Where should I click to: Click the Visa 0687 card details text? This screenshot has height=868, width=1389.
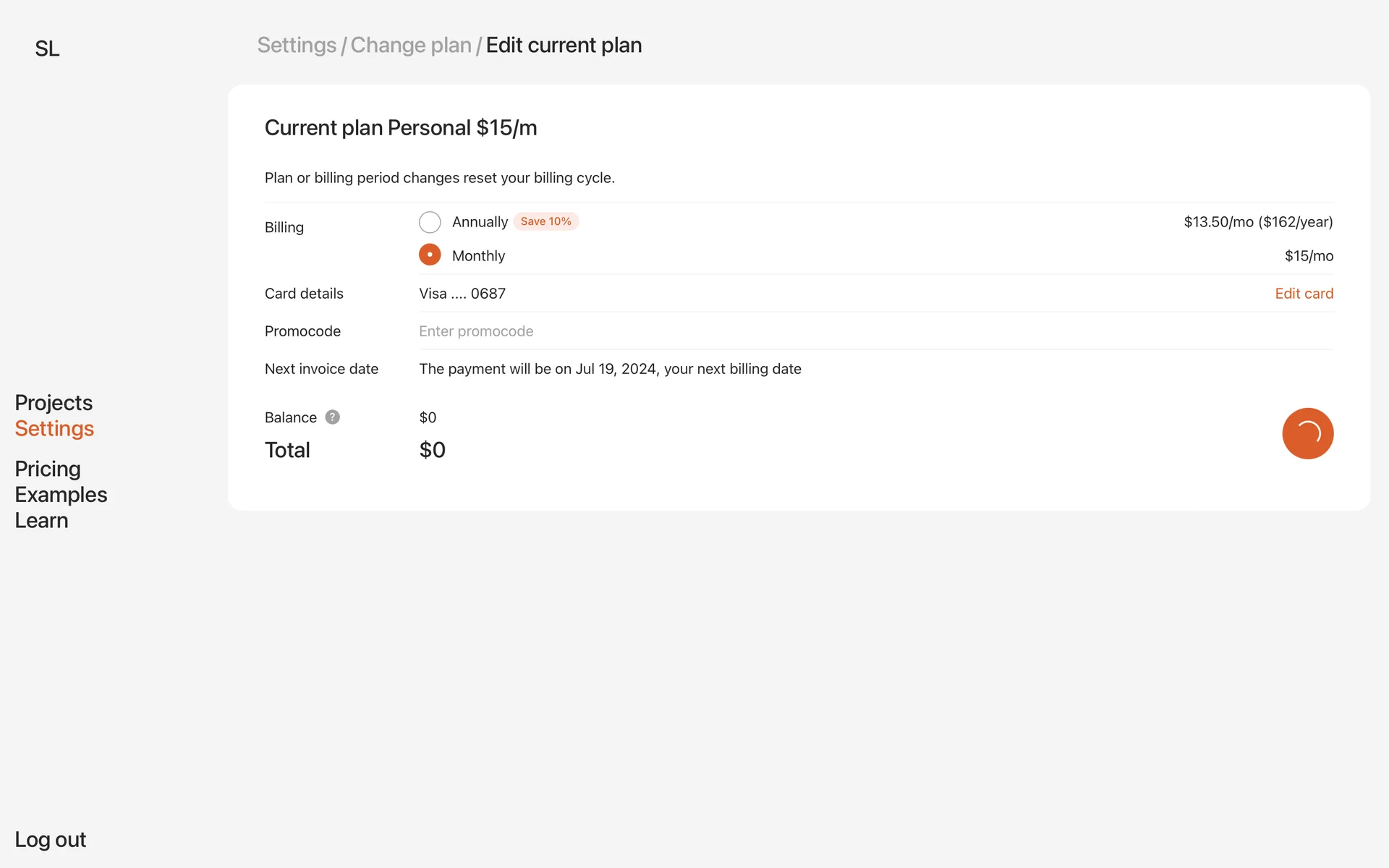[462, 294]
